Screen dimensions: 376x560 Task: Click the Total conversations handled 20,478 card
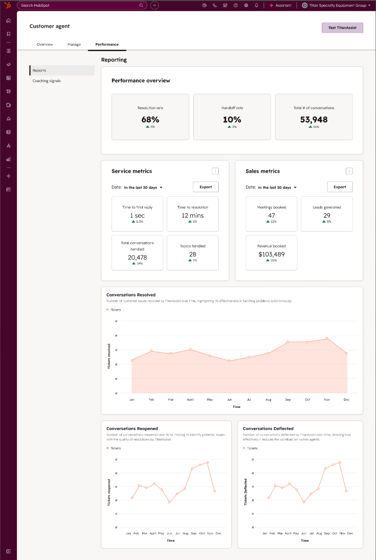point(137,252)
